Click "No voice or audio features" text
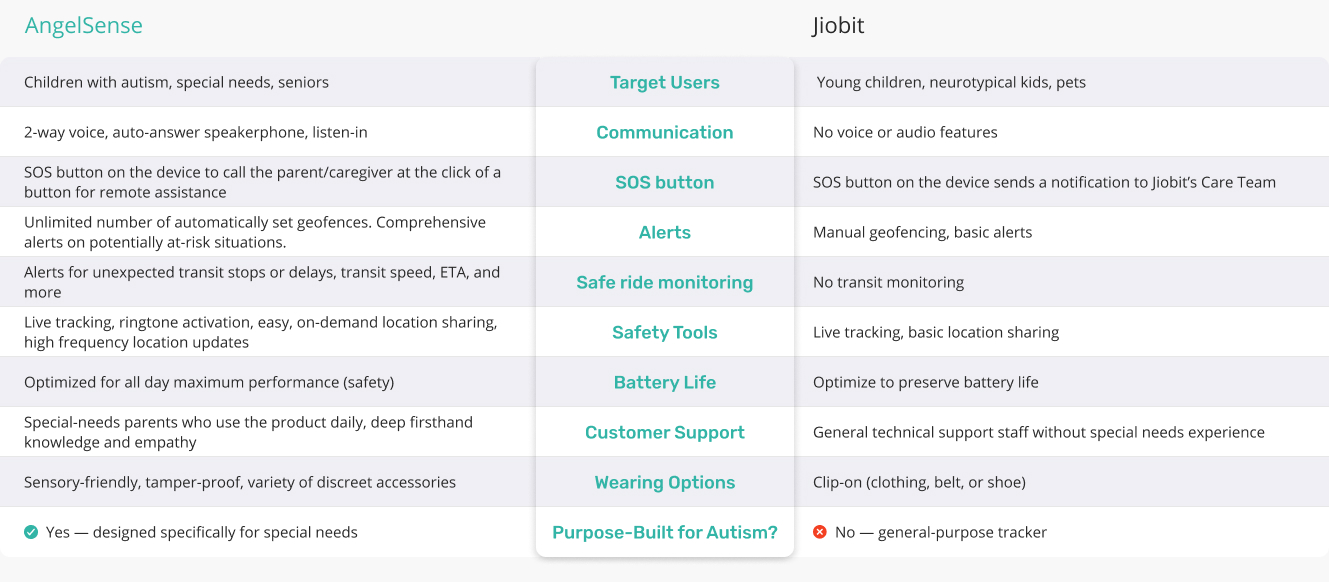The width and height of the screenshot is (1329, 582). 905,132
